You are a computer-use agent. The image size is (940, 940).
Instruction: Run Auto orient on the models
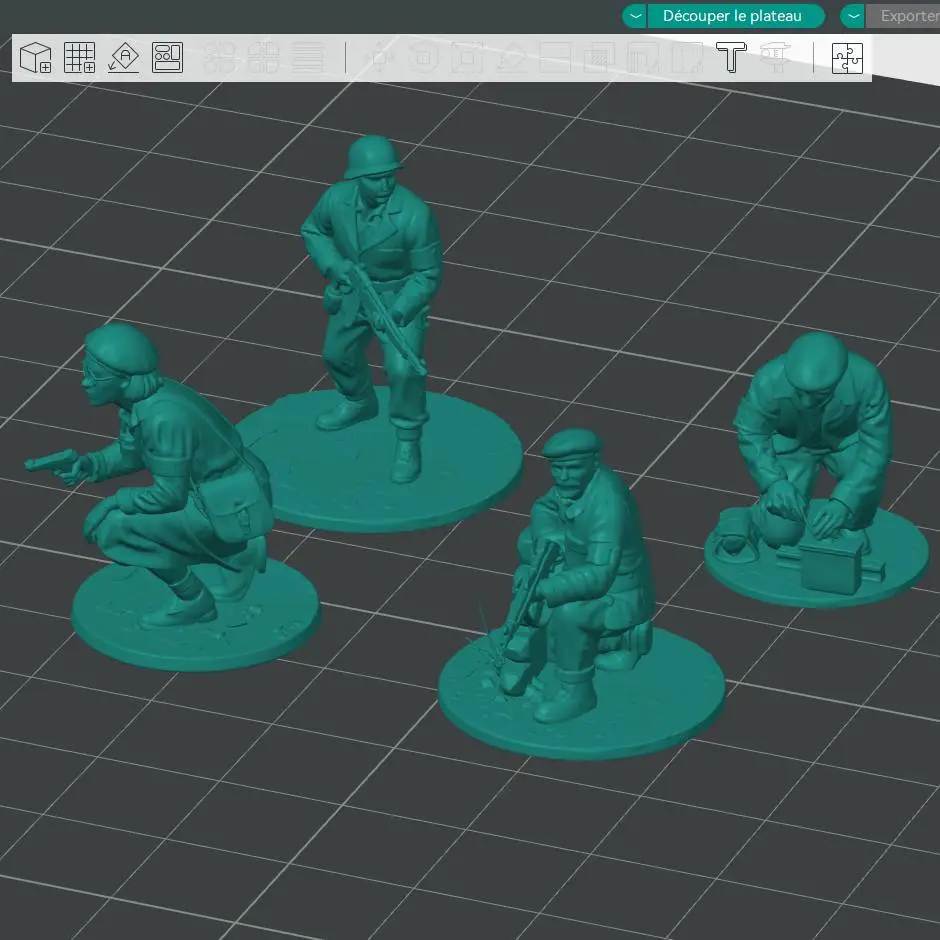[123, 58]
